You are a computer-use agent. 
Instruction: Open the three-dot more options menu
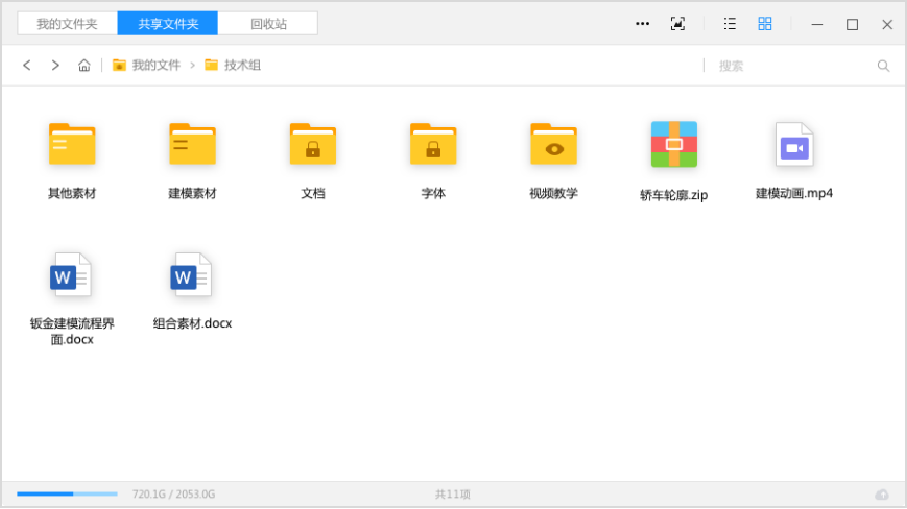643,24
